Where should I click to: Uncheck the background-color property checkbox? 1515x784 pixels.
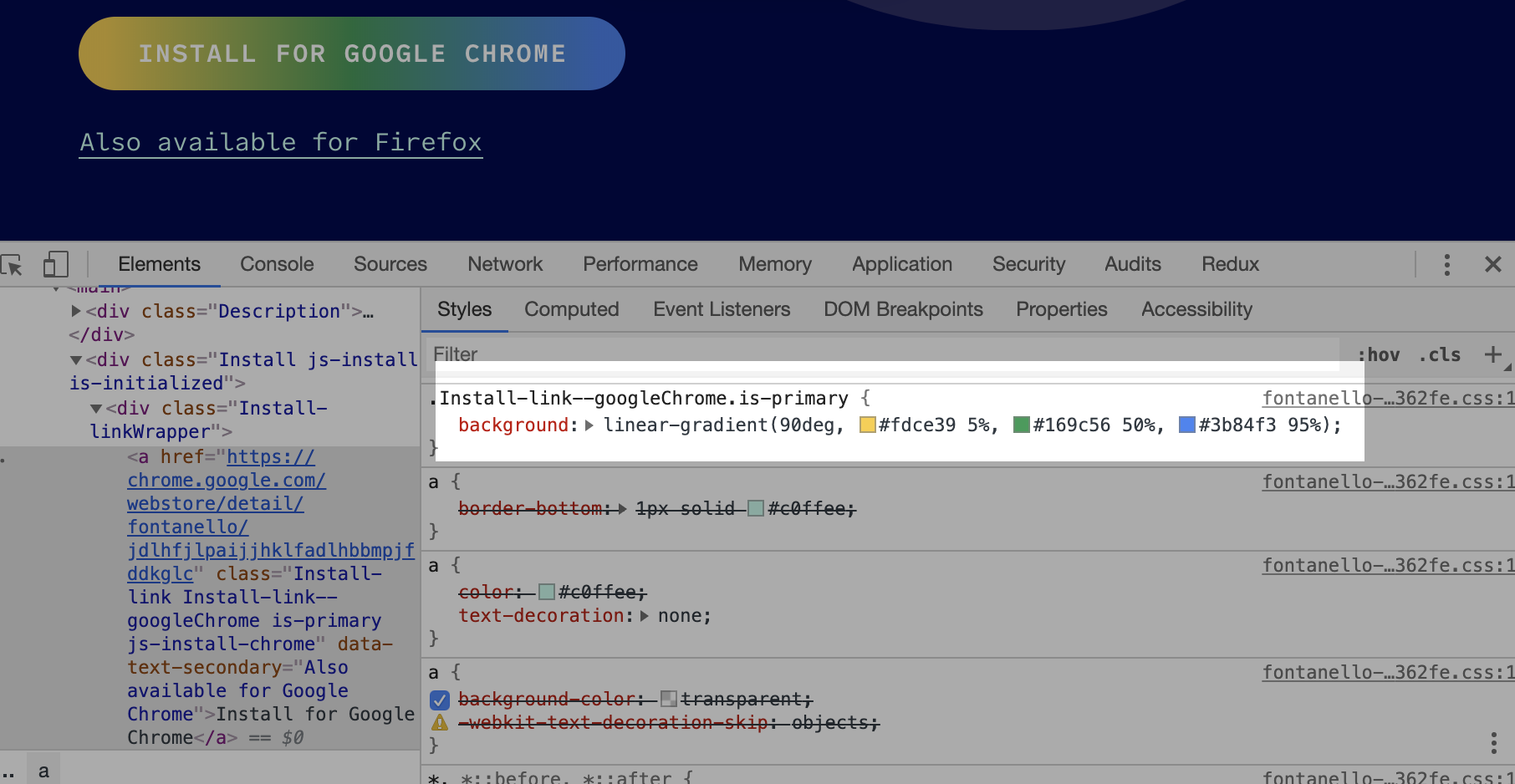(440, 700)
